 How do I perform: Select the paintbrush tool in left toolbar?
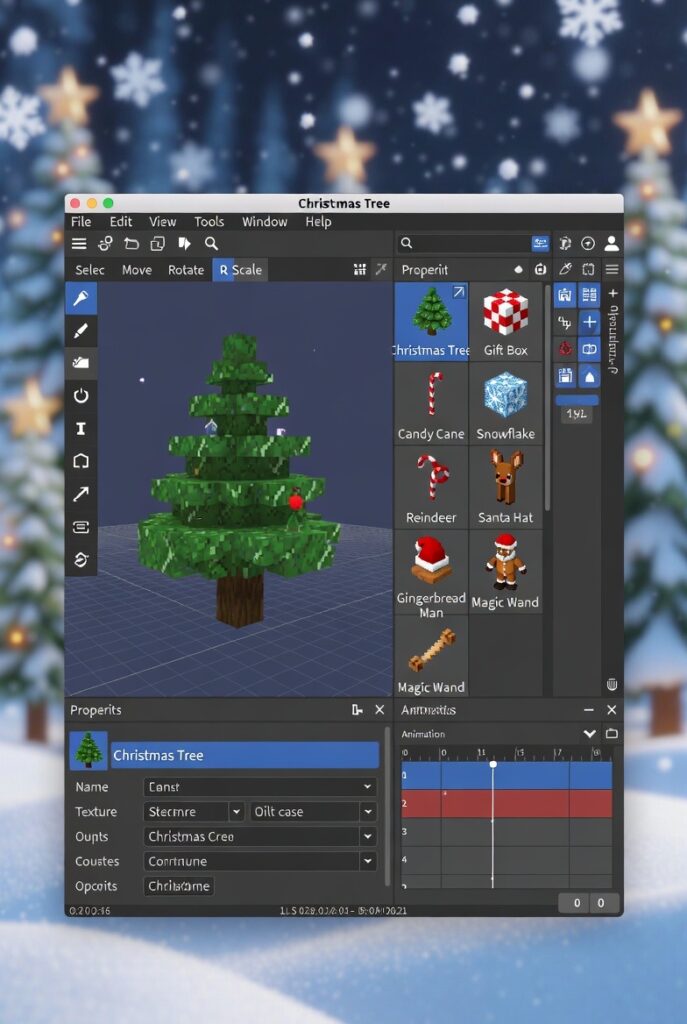coord(81,331)
